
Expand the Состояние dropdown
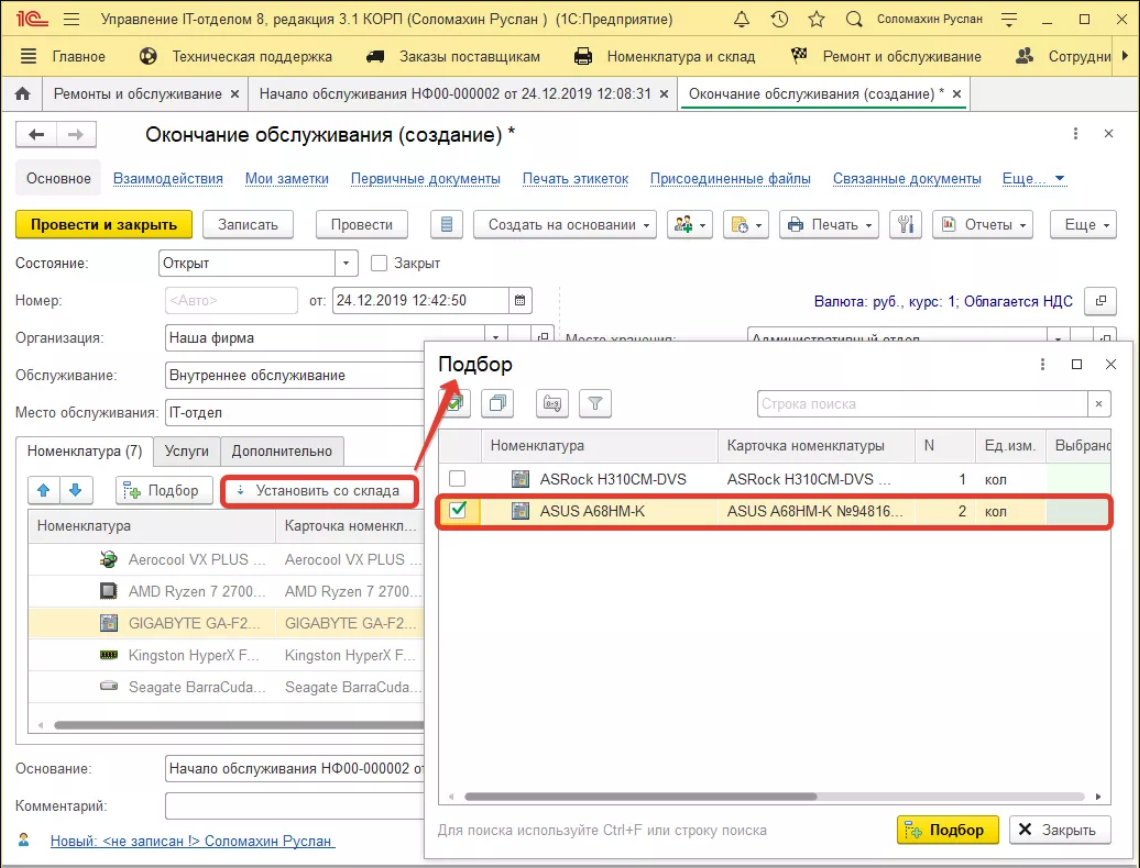pos(346,263)
